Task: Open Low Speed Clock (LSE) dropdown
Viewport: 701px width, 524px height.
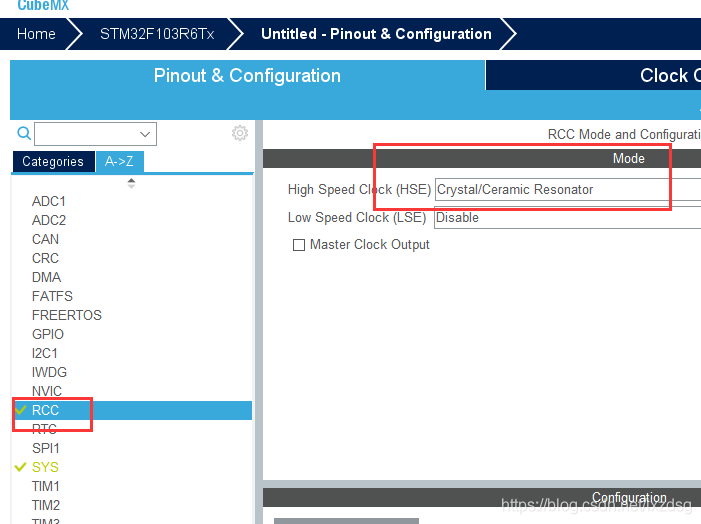Action: 568,217
